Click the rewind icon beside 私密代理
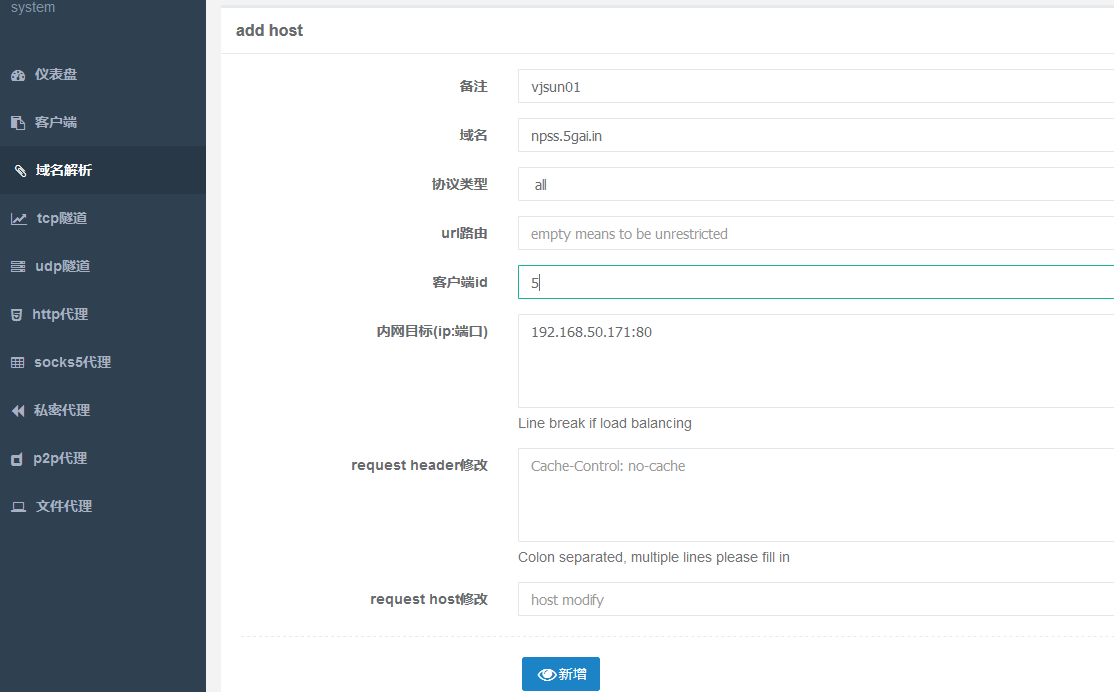1114x692 pixels. click(x=17, y=411)
